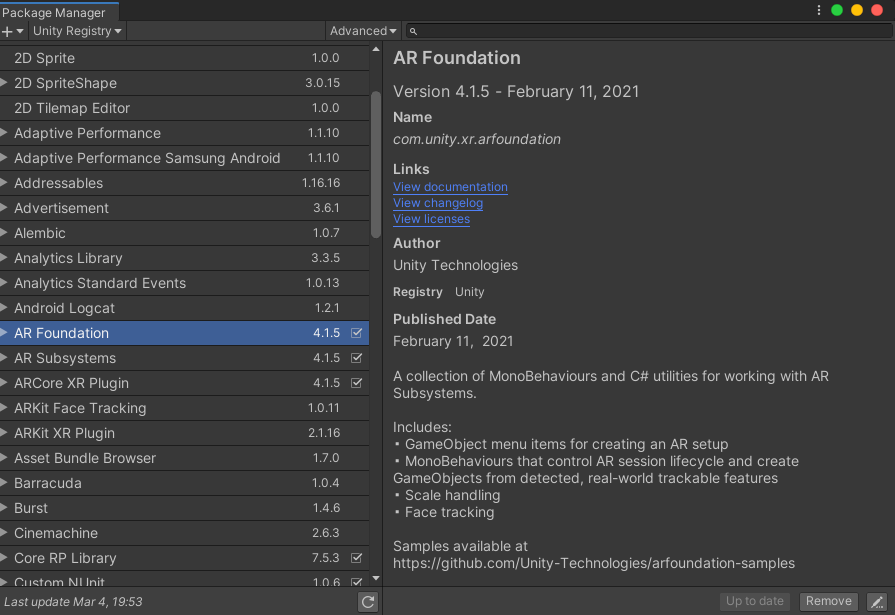Click the search magnifier icon
895x615 pixels.
pyautogui.click(x=414, y=32)
